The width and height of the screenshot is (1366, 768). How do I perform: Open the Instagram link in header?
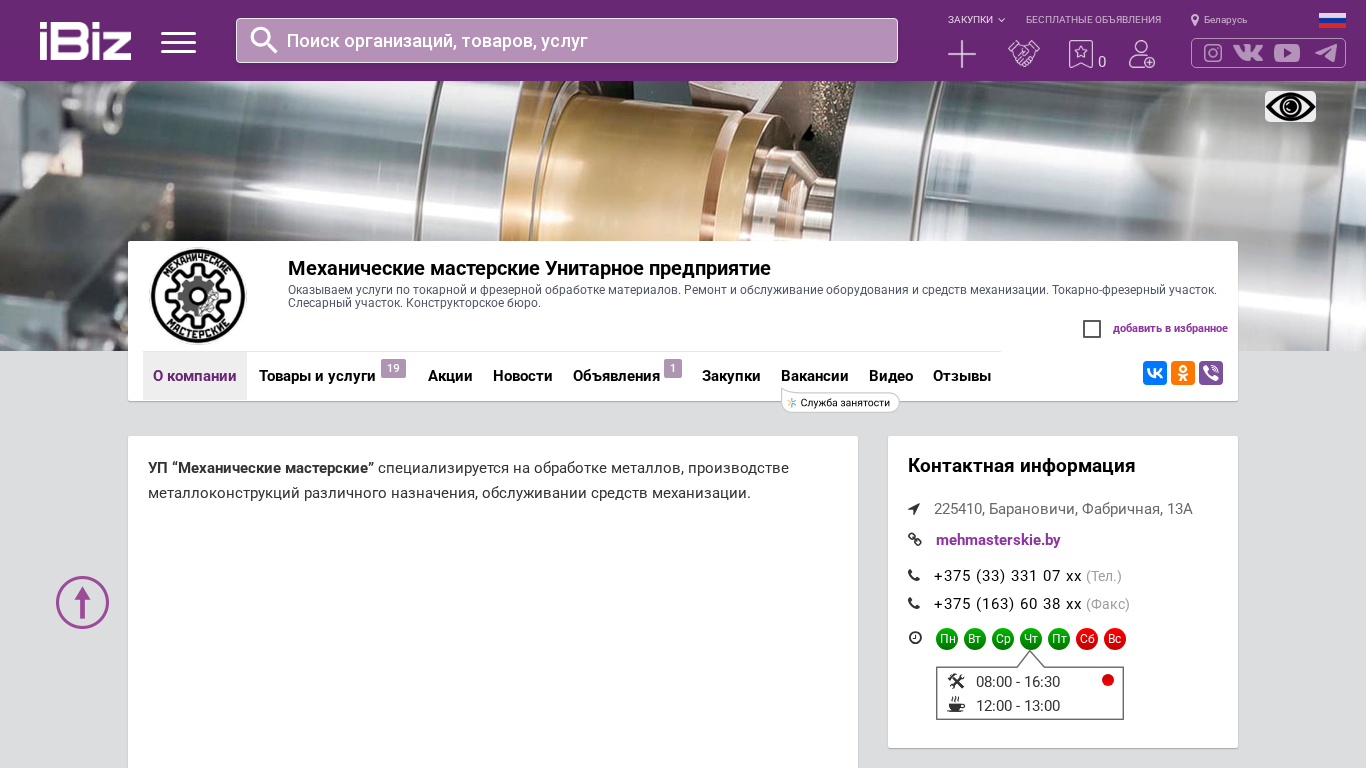(x=1213, y=53)
